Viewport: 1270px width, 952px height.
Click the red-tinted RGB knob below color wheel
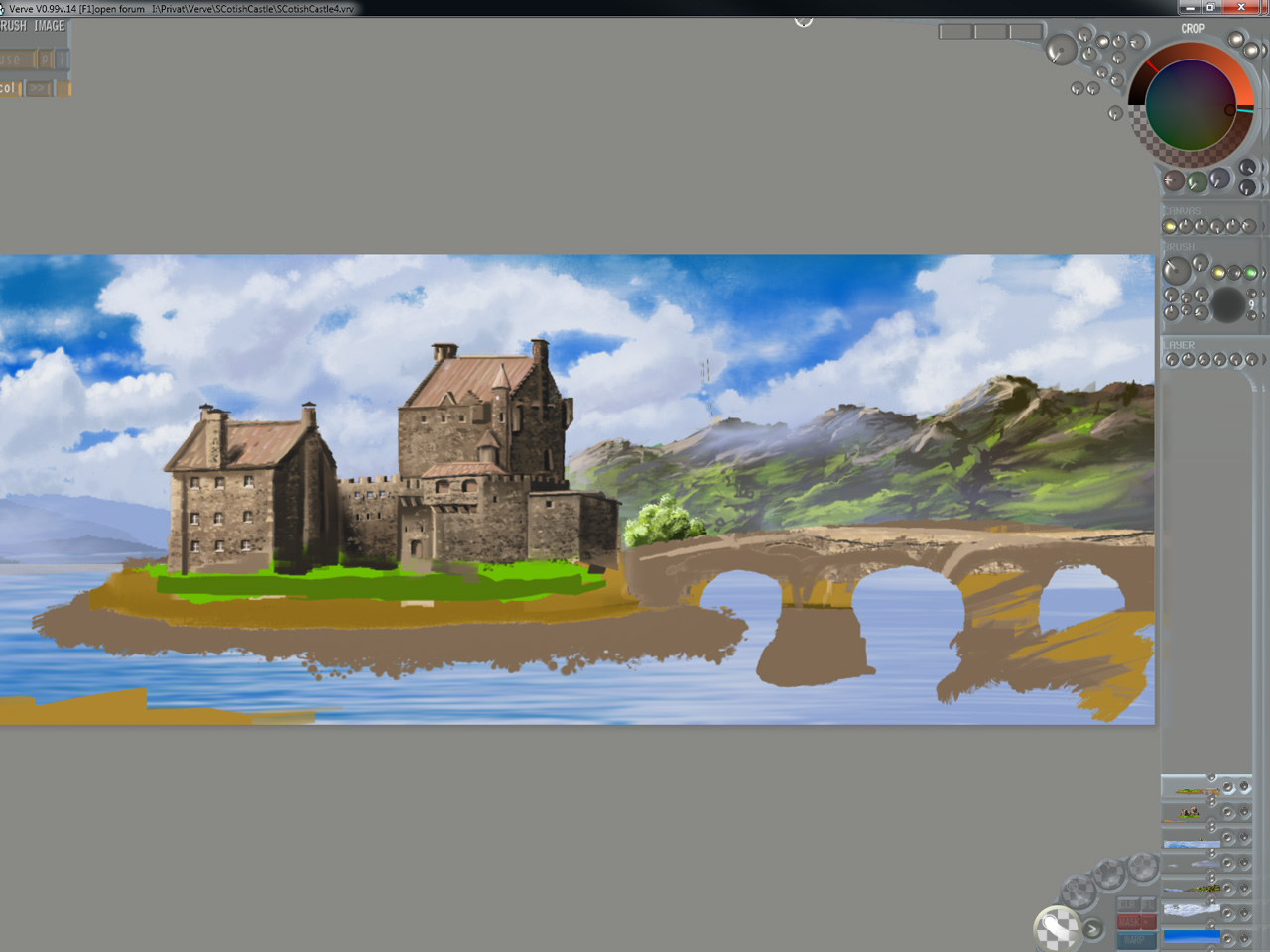tap(1174, 180)
